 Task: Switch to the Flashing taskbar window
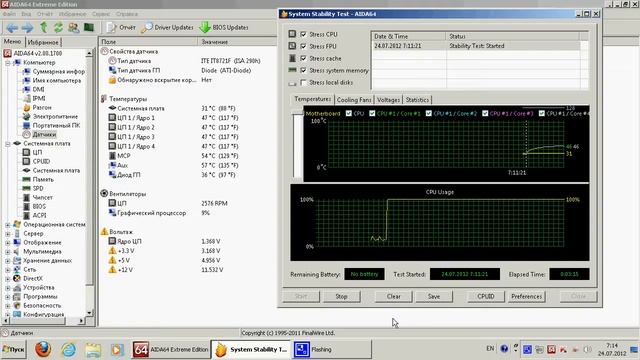[332, 349]
